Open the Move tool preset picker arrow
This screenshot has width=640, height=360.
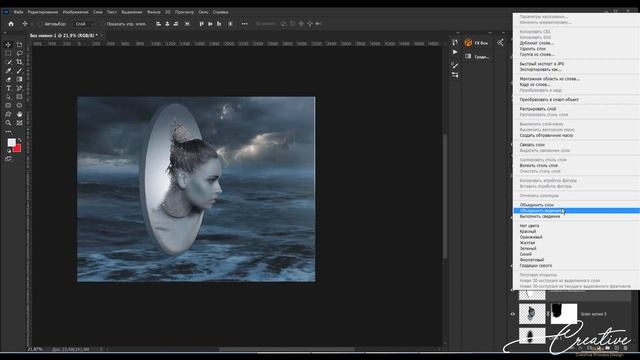point(31,24)
